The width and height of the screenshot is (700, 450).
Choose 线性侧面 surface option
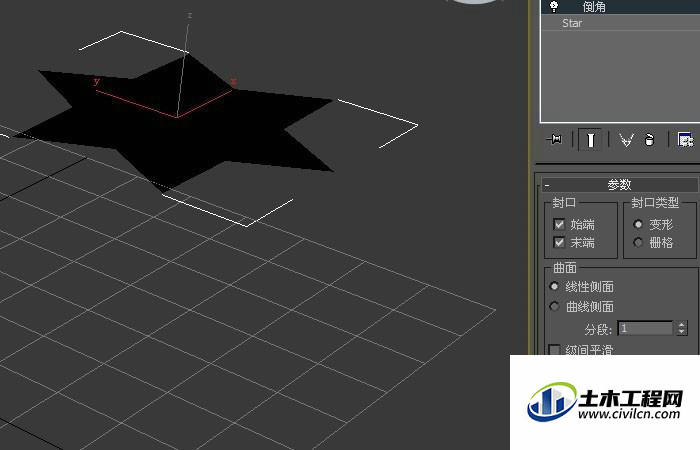(x=554, y=286)
